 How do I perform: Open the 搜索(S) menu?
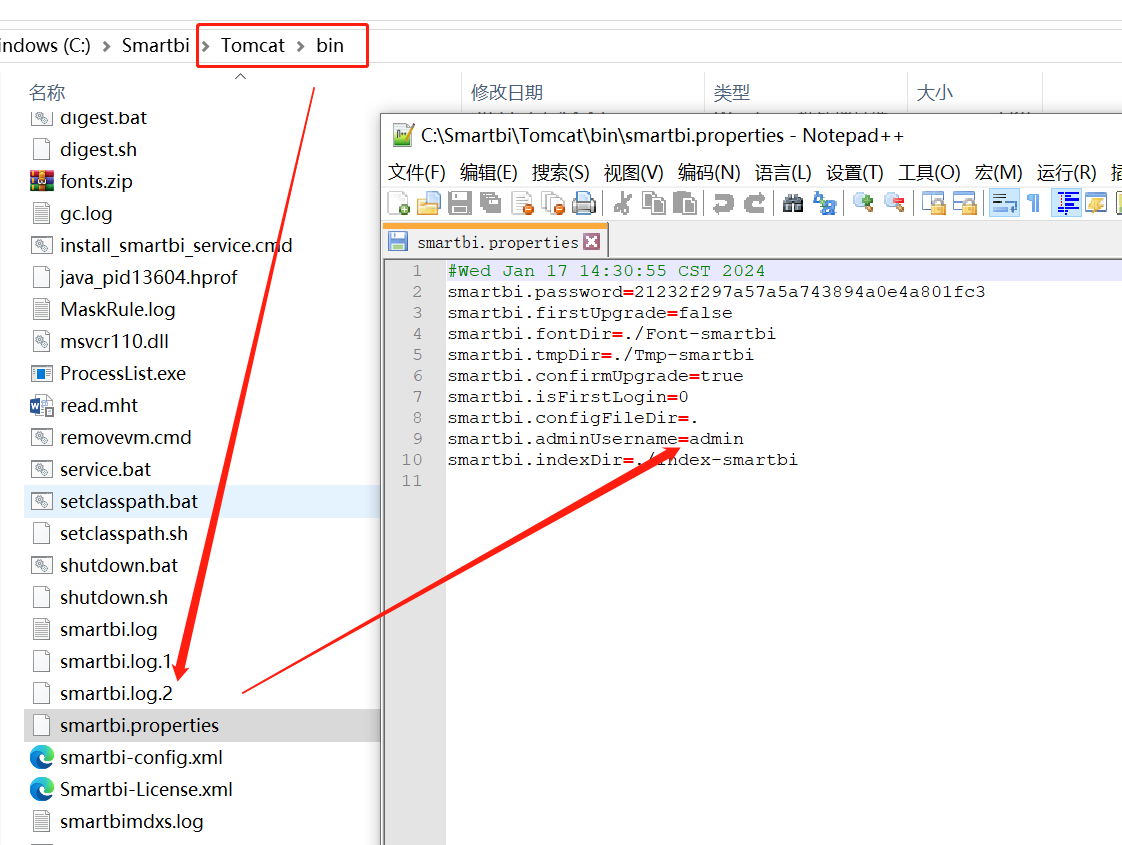pos(560,172)
